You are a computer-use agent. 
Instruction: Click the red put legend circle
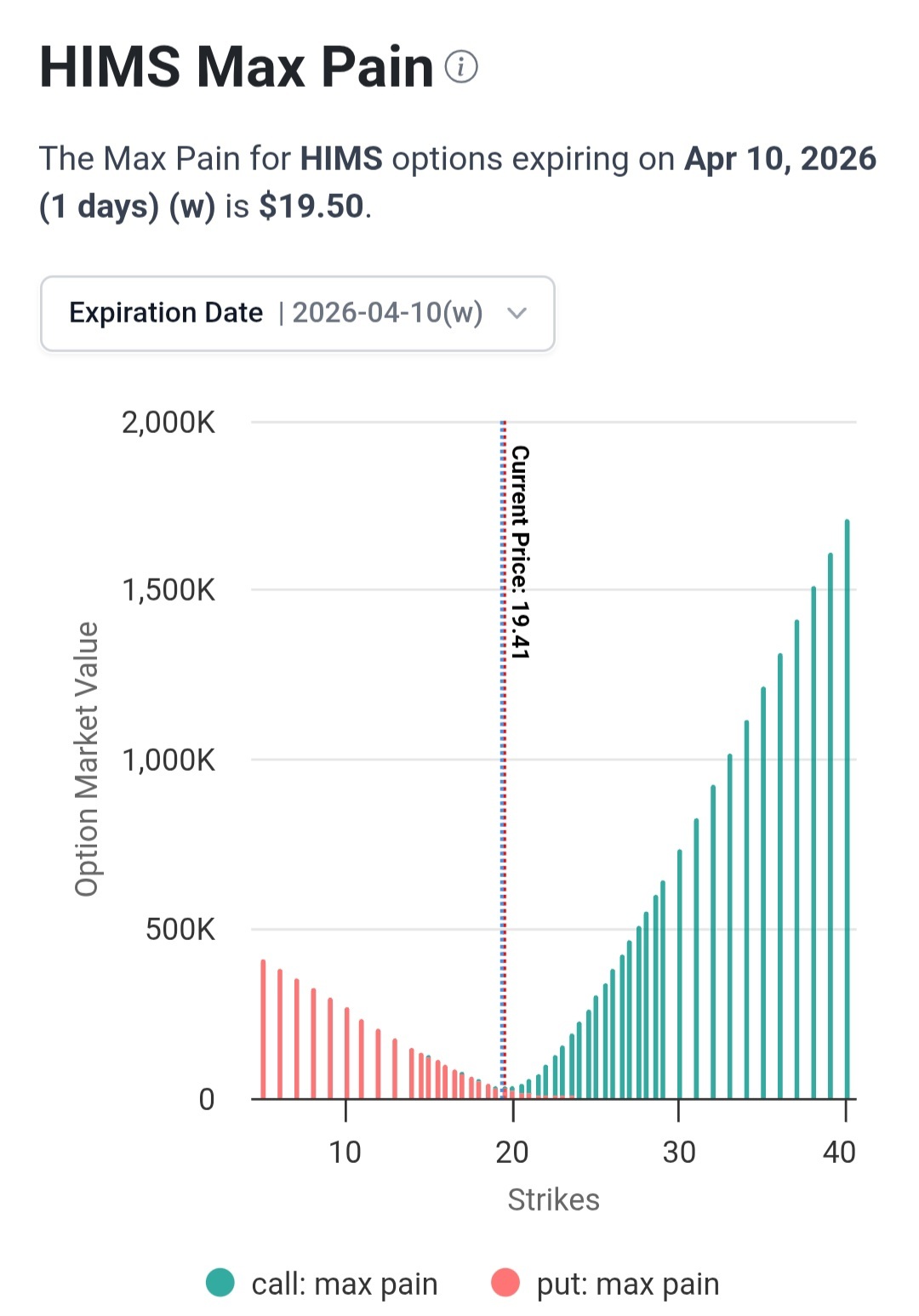tap(505, 1282)
